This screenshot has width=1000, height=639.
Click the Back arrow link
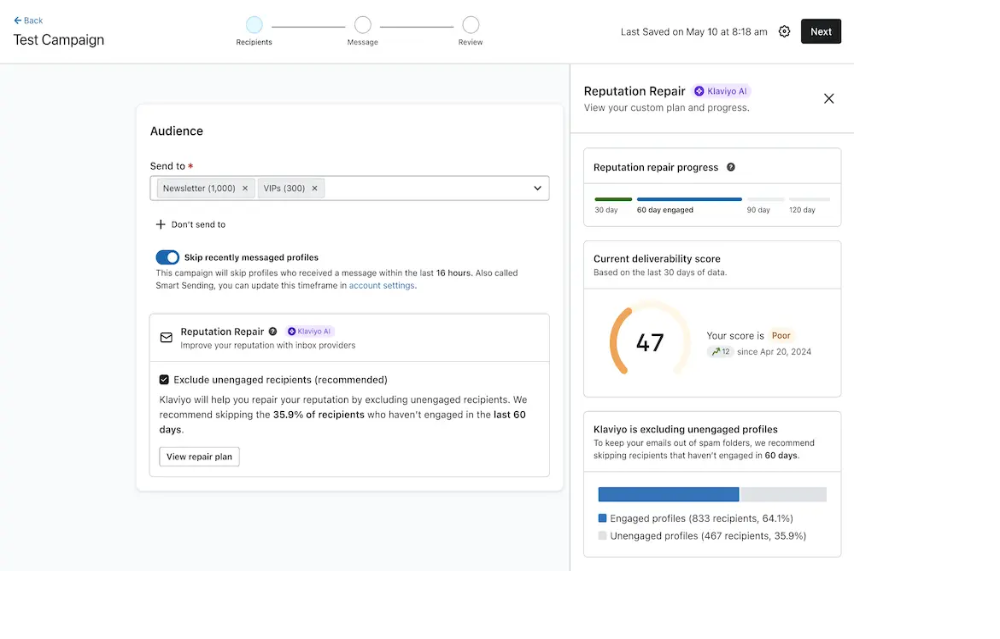(28, 20)
